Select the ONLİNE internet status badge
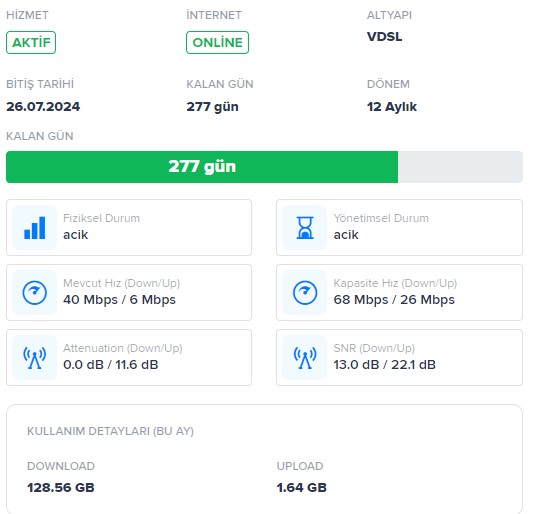 pos(217,43)
